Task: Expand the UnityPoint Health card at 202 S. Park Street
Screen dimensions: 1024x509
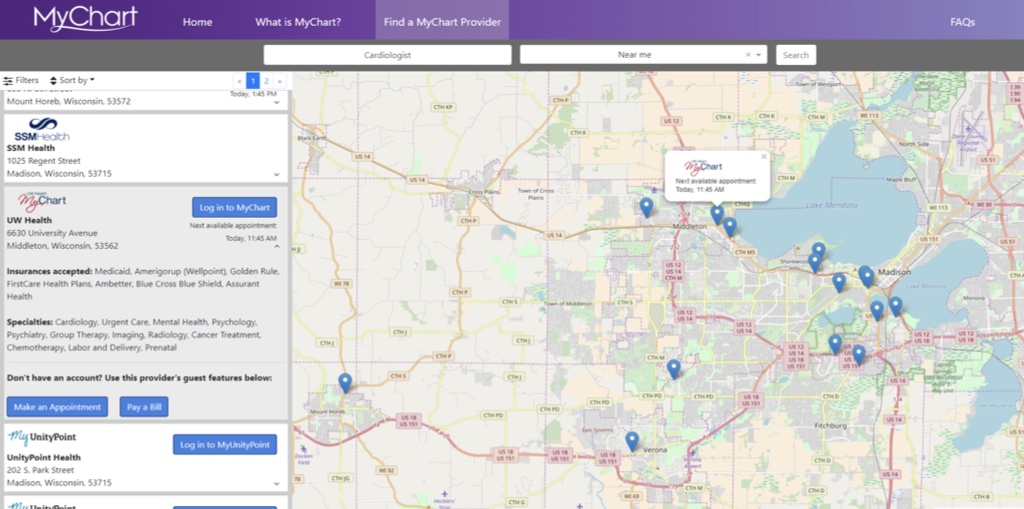Action: 276,484
